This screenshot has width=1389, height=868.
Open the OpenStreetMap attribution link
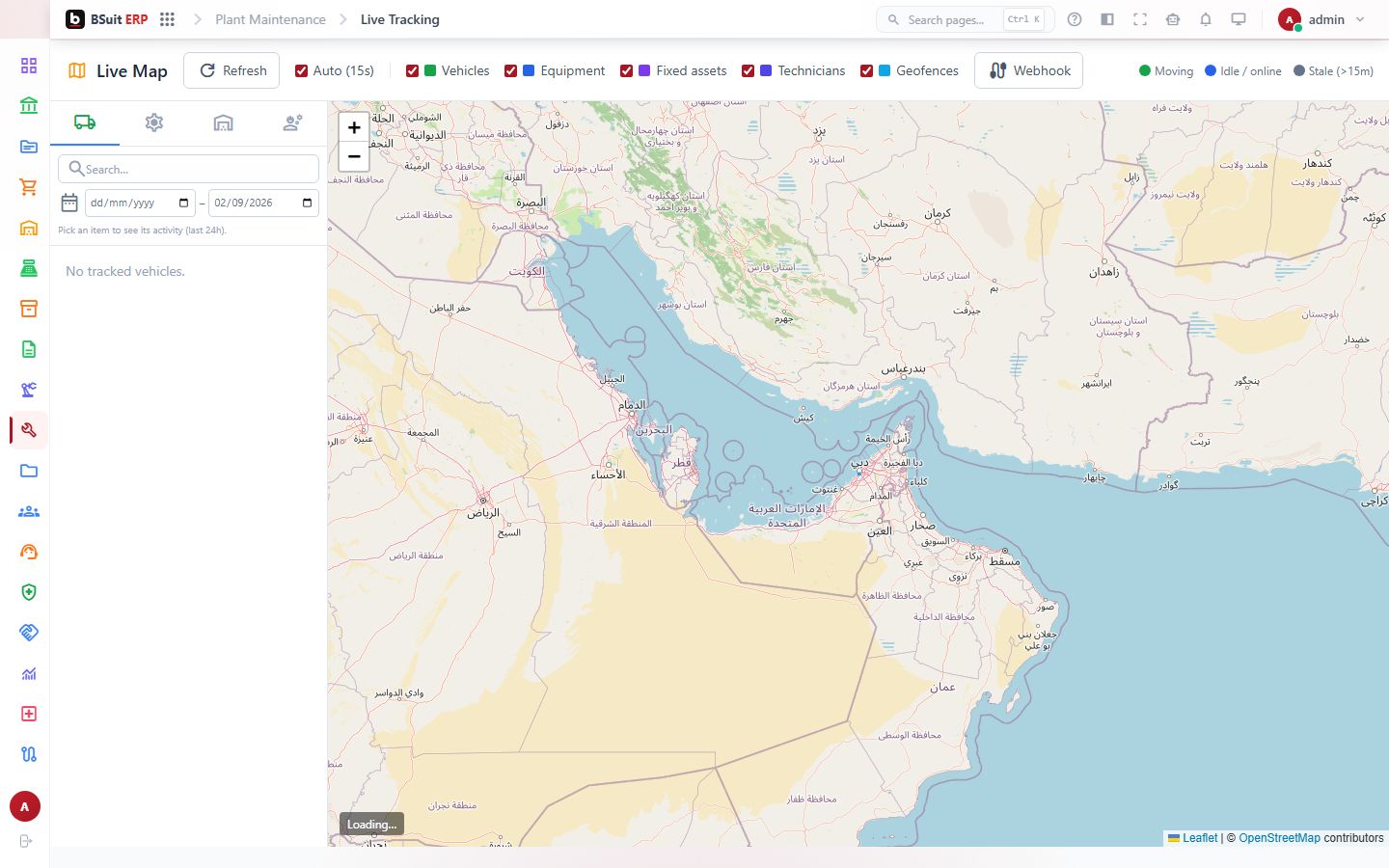pos(1279,838)
